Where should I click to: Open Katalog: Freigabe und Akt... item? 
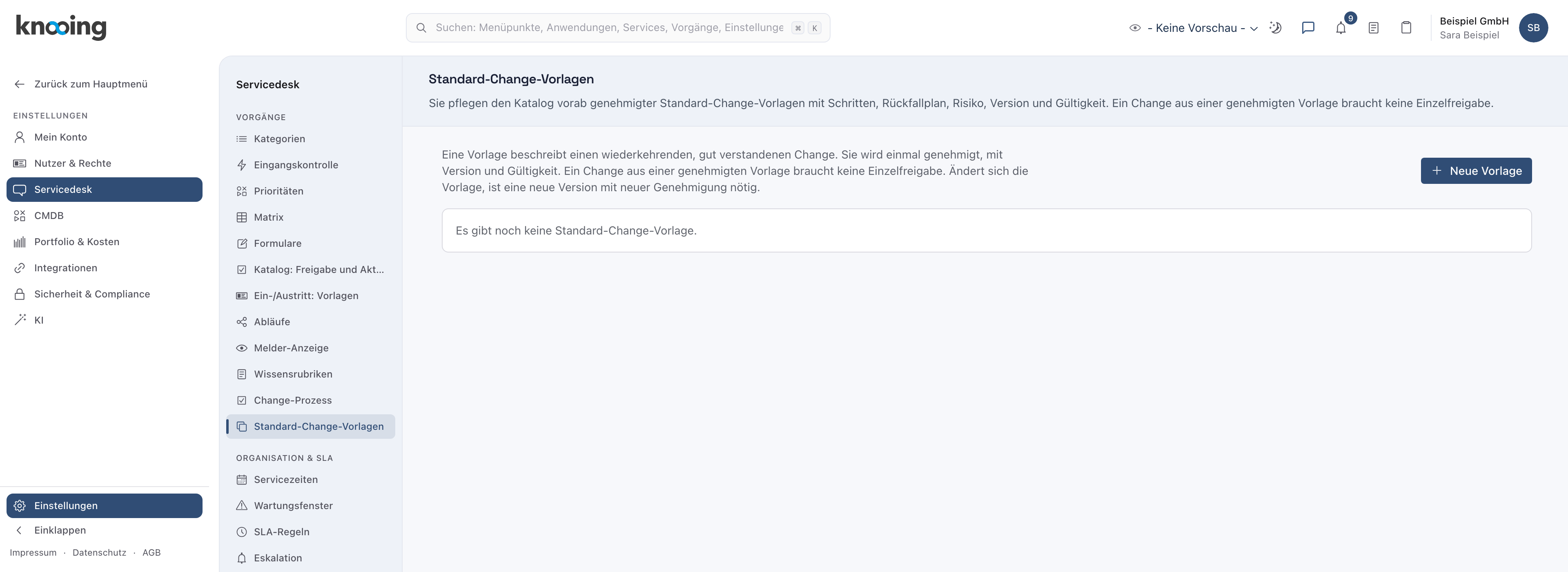coord(310,270)
